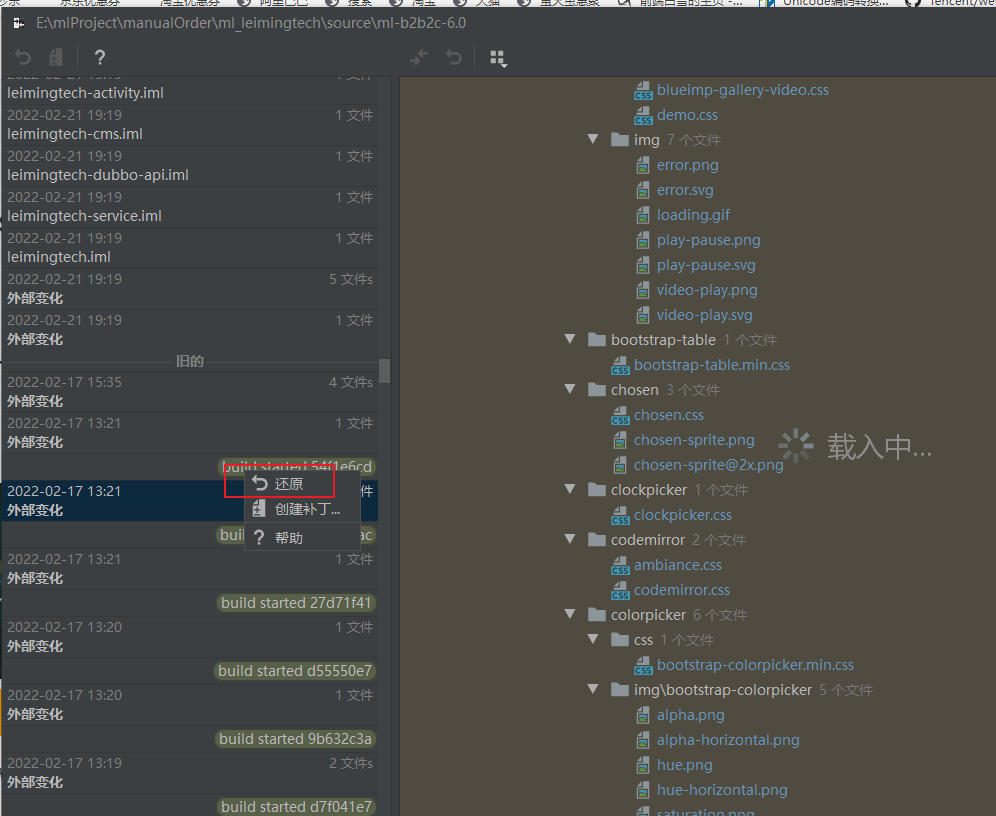
Task: Select demo.css file icon
Action: [643, 116]
